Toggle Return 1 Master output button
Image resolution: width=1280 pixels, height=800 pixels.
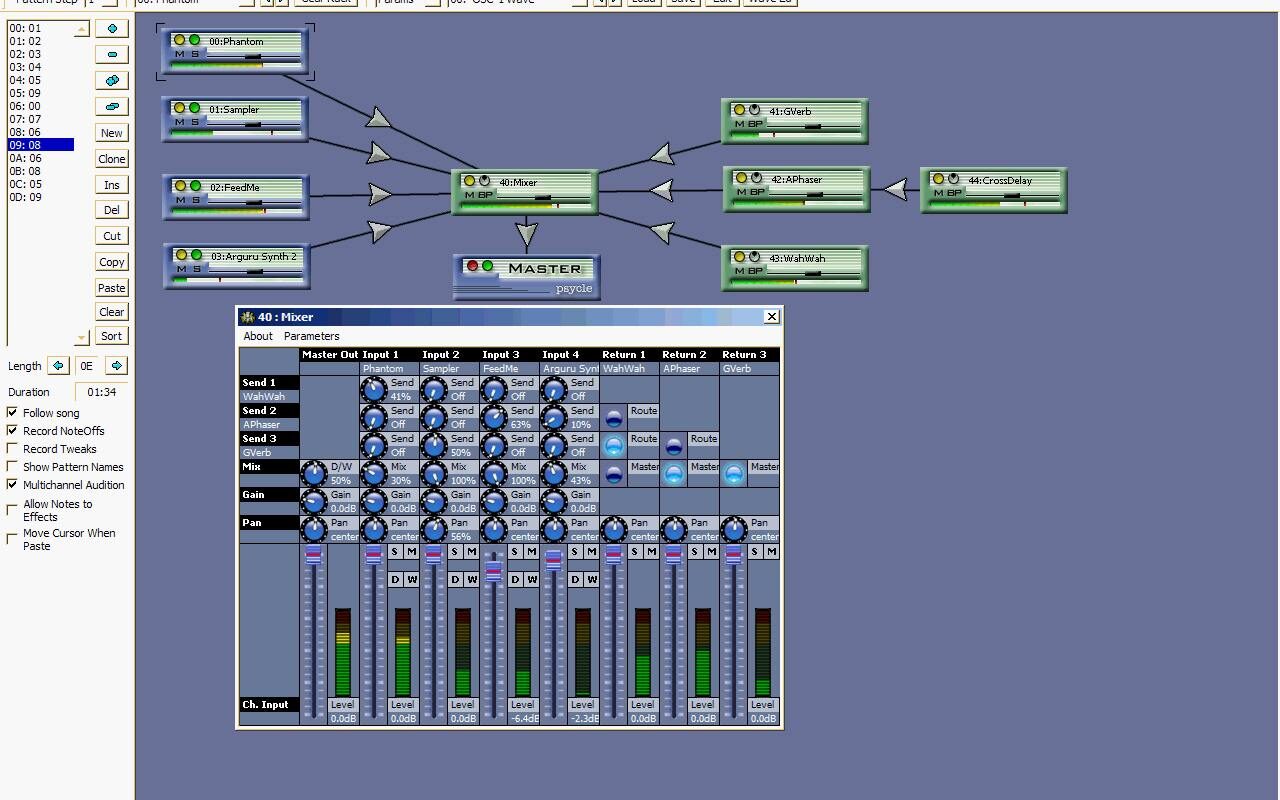tap(614, 474)
